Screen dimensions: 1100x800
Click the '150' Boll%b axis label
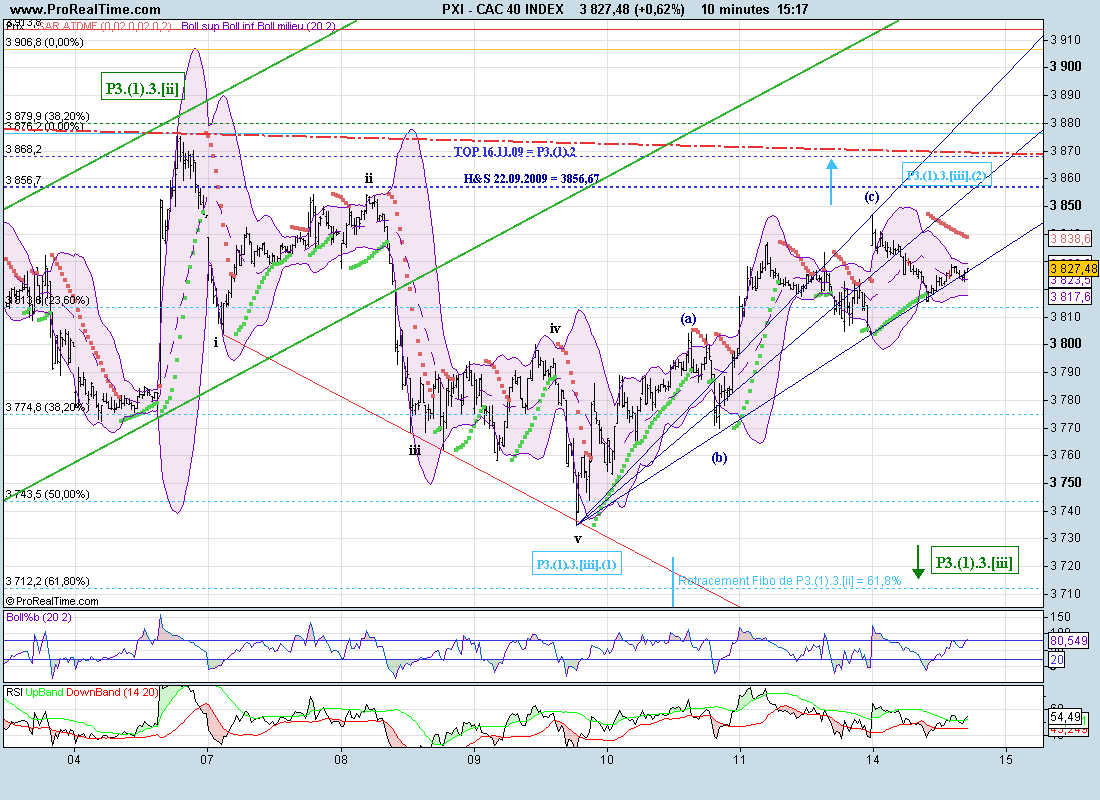(1061, 617)
